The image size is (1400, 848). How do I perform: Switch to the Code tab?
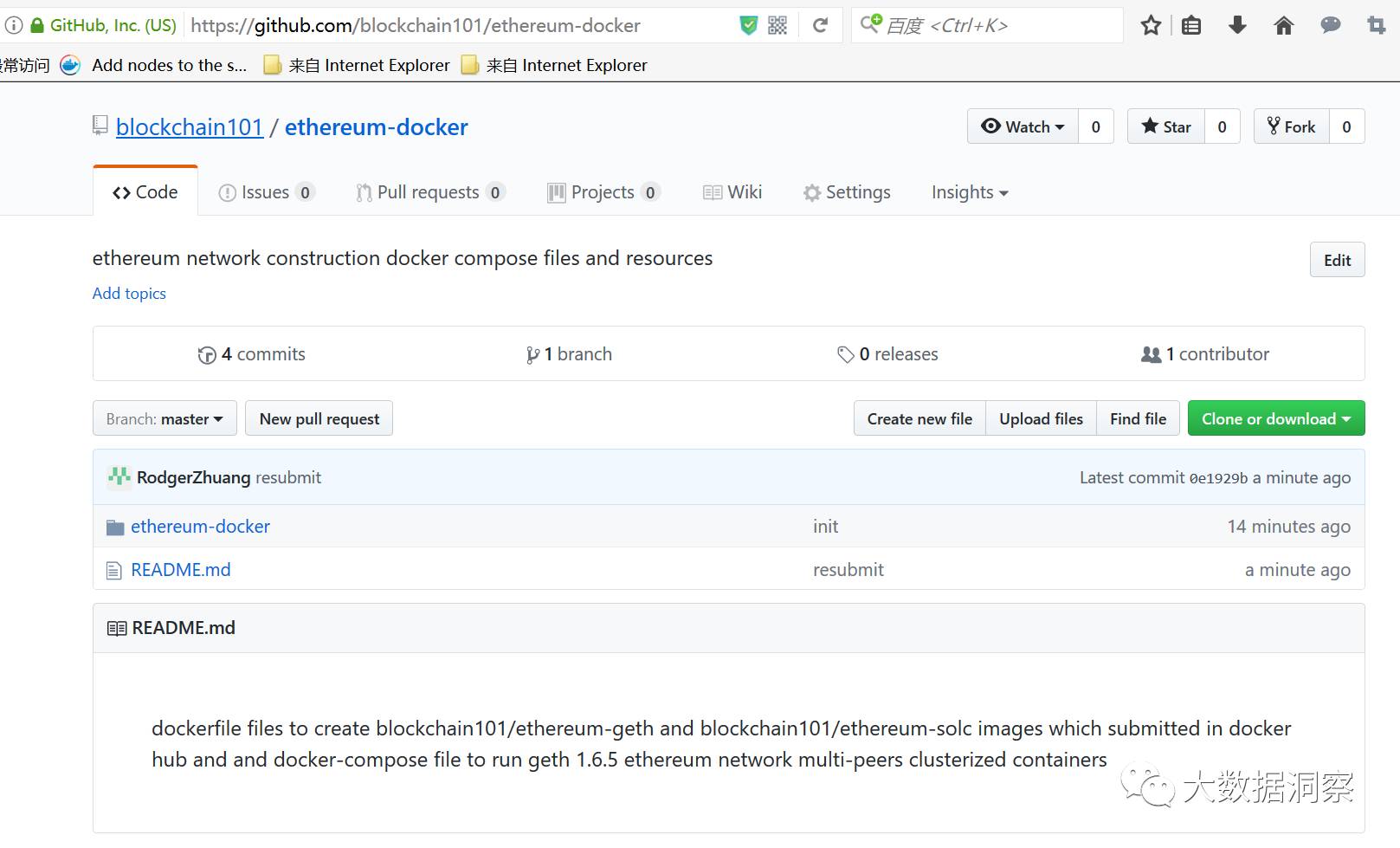tap(145, 192)
